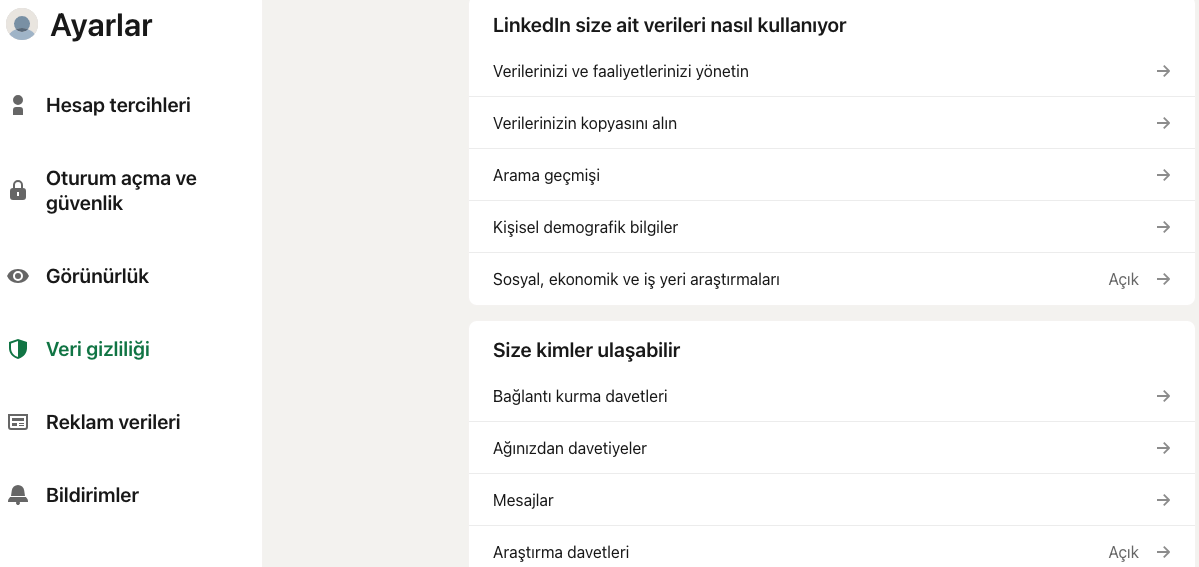Click the Reklam verileri label

click(x=113, y=422)
